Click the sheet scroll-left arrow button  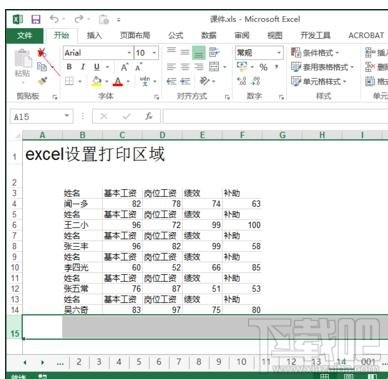(x=25, y=362)
